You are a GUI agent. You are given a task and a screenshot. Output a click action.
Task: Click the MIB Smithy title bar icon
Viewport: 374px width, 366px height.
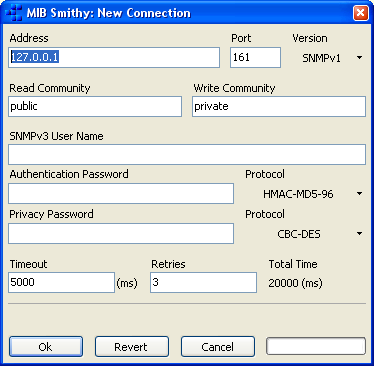[x=14, y=13]
